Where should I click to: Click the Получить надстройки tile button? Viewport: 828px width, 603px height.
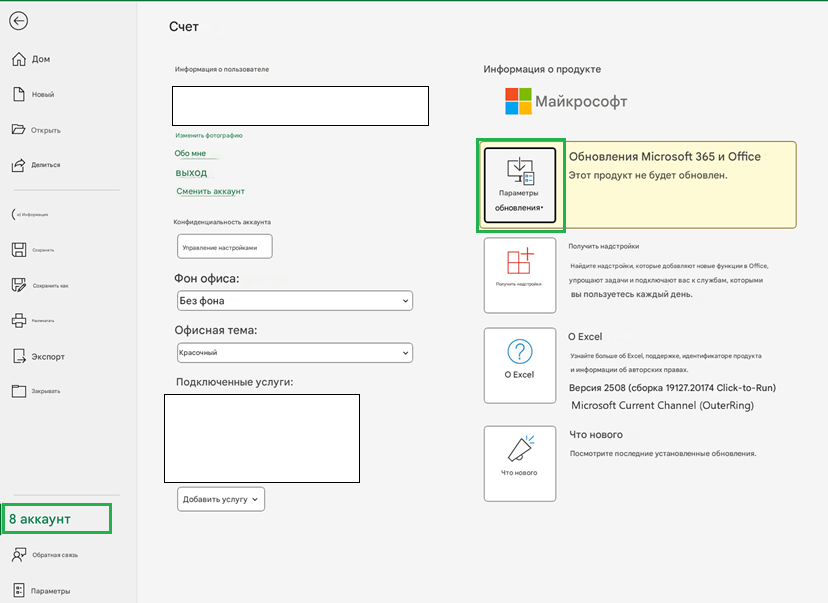point(520,275)
